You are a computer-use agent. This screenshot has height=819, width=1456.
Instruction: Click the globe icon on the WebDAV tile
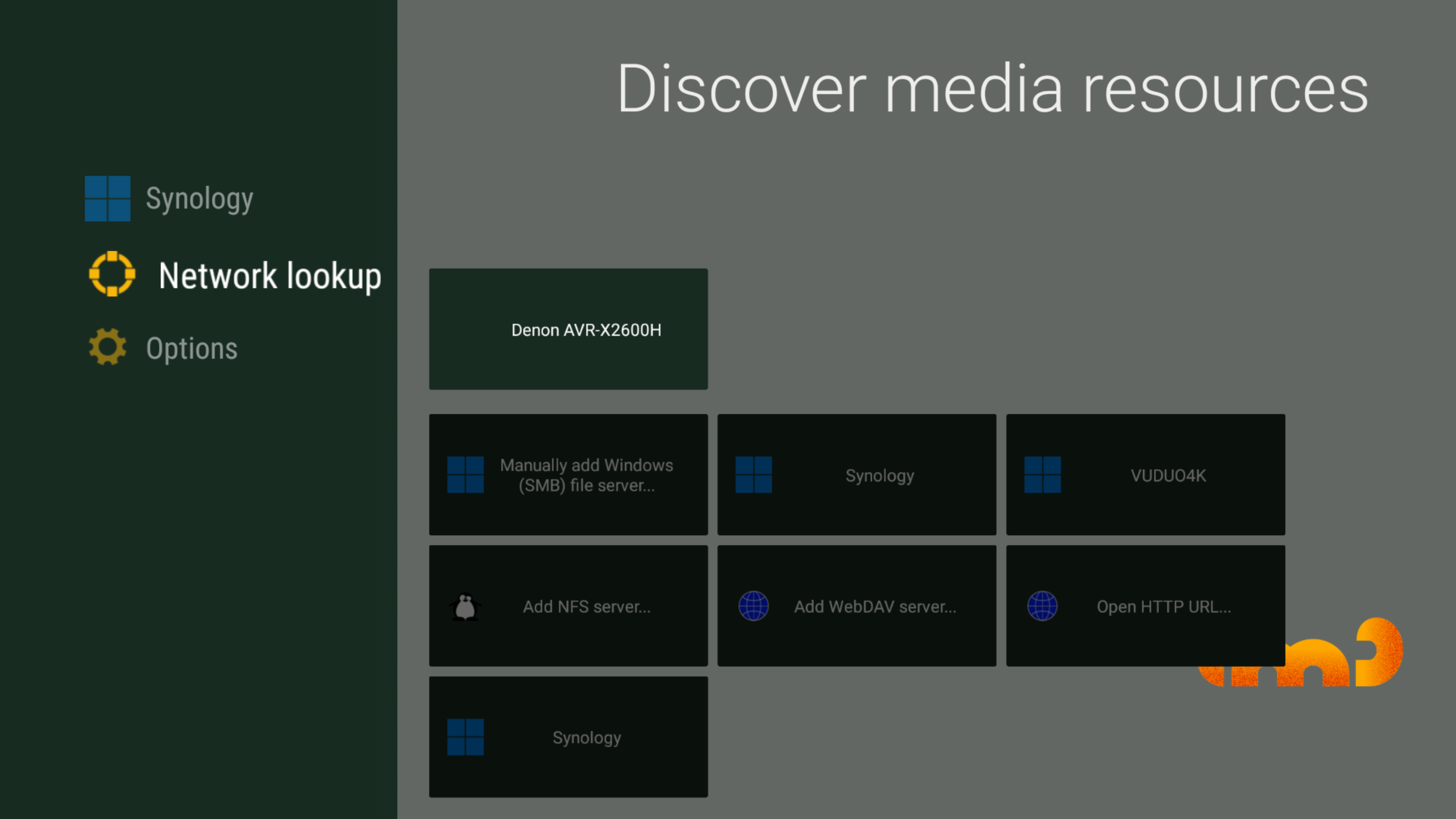tap(753, 606)
